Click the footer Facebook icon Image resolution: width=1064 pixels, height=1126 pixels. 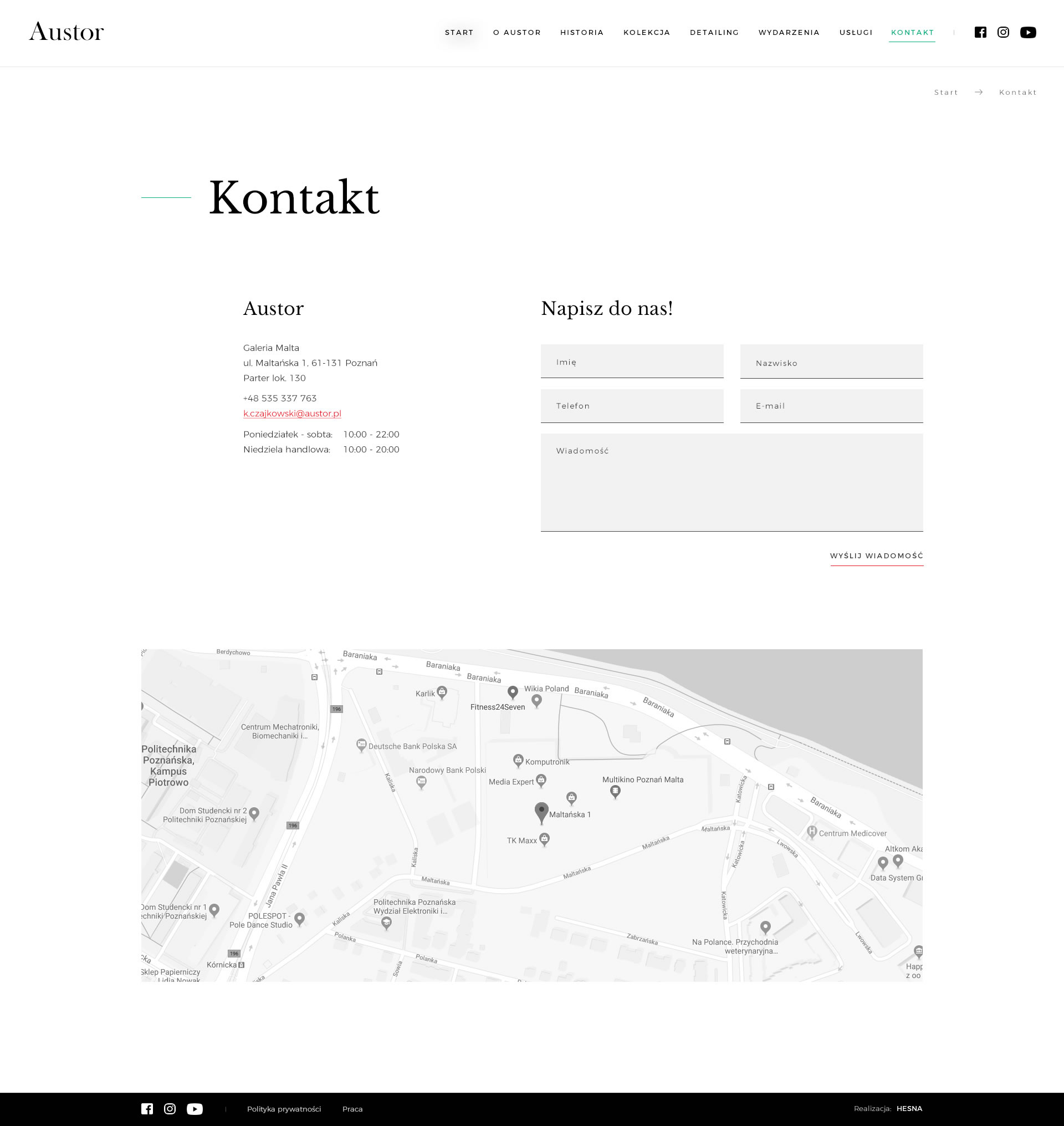coord(147,1108)
